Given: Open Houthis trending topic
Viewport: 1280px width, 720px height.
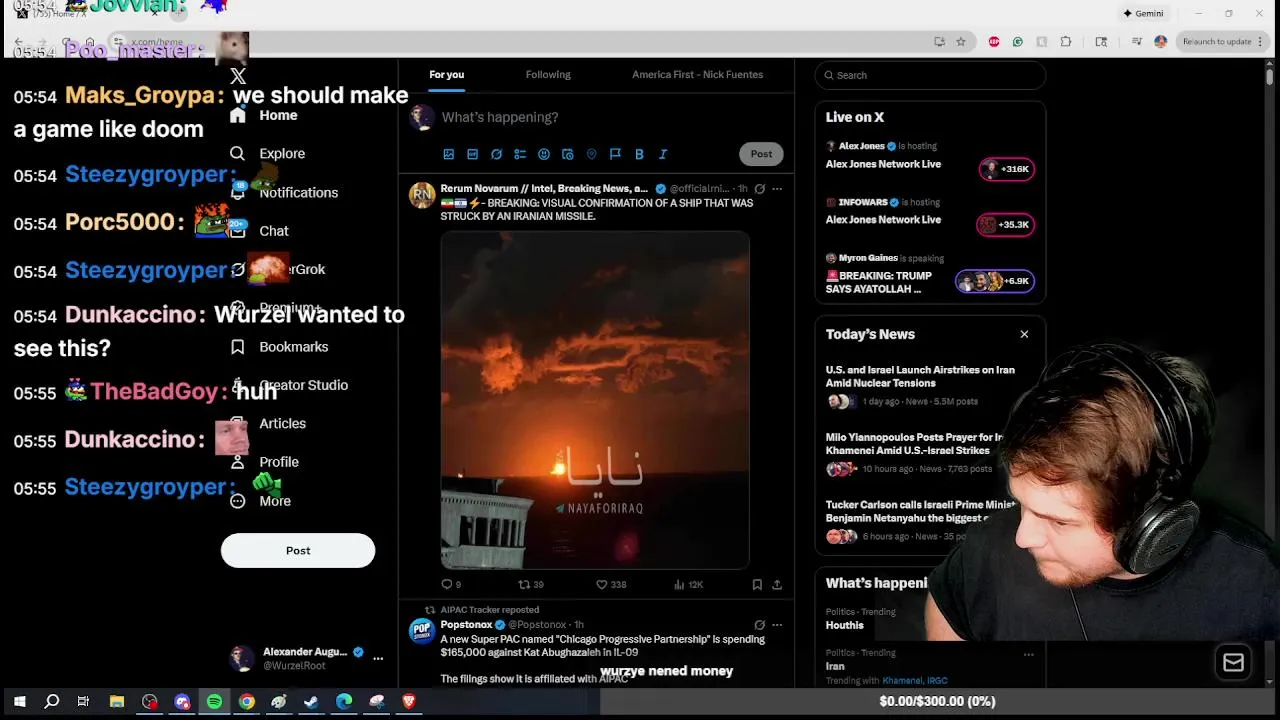Looking at the screenshot, I should 844,625.
